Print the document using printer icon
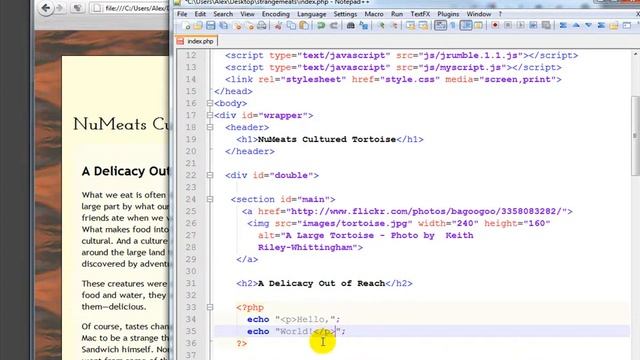The width and height of the screenshot is (640, 360). [262, 26]
